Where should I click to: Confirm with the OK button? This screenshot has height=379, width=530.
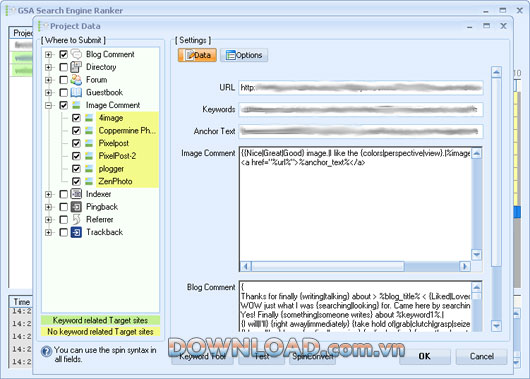pyautogui.click(x=425, y=356)
